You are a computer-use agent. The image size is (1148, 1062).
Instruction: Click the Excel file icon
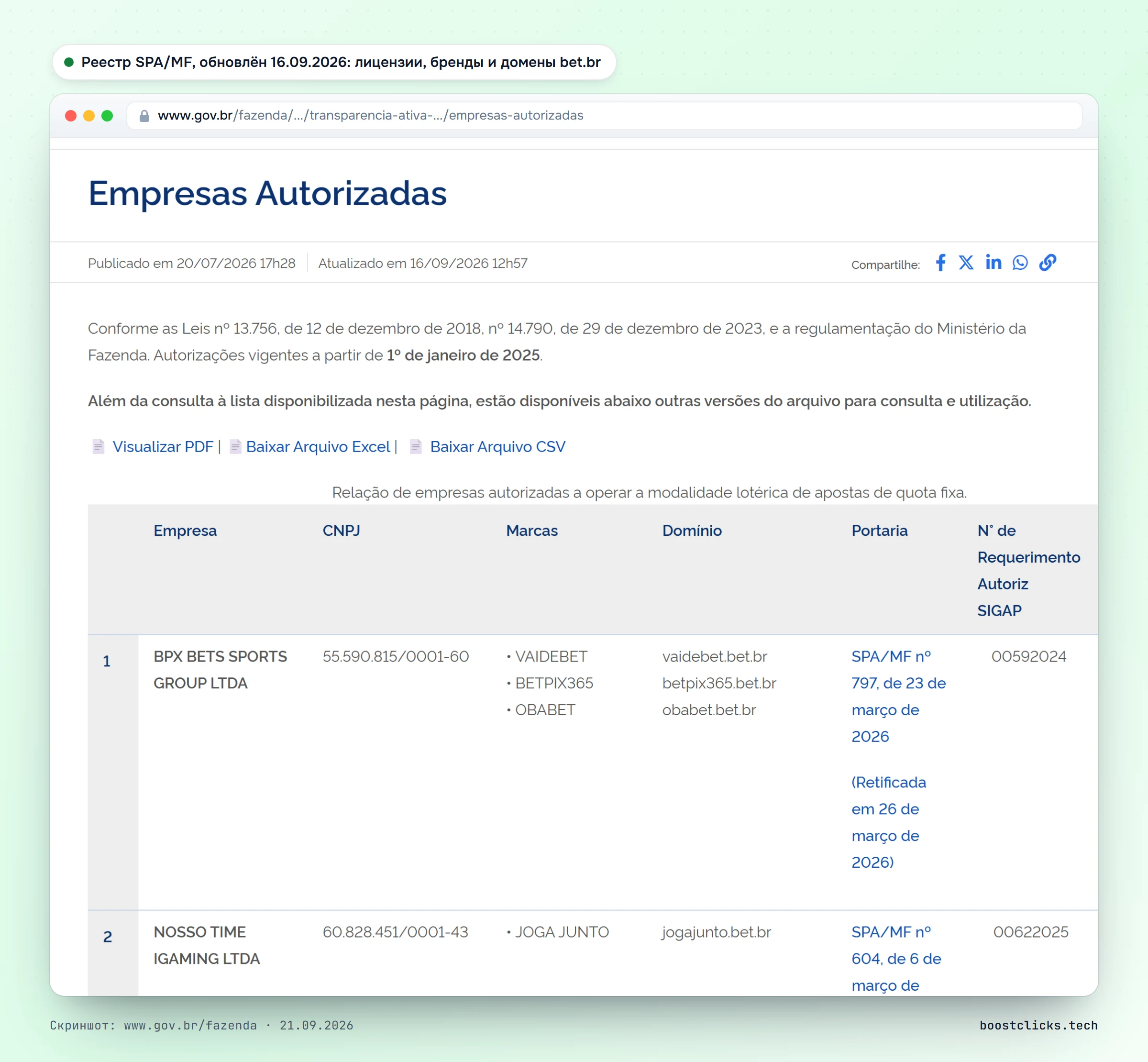pos(235,446)
